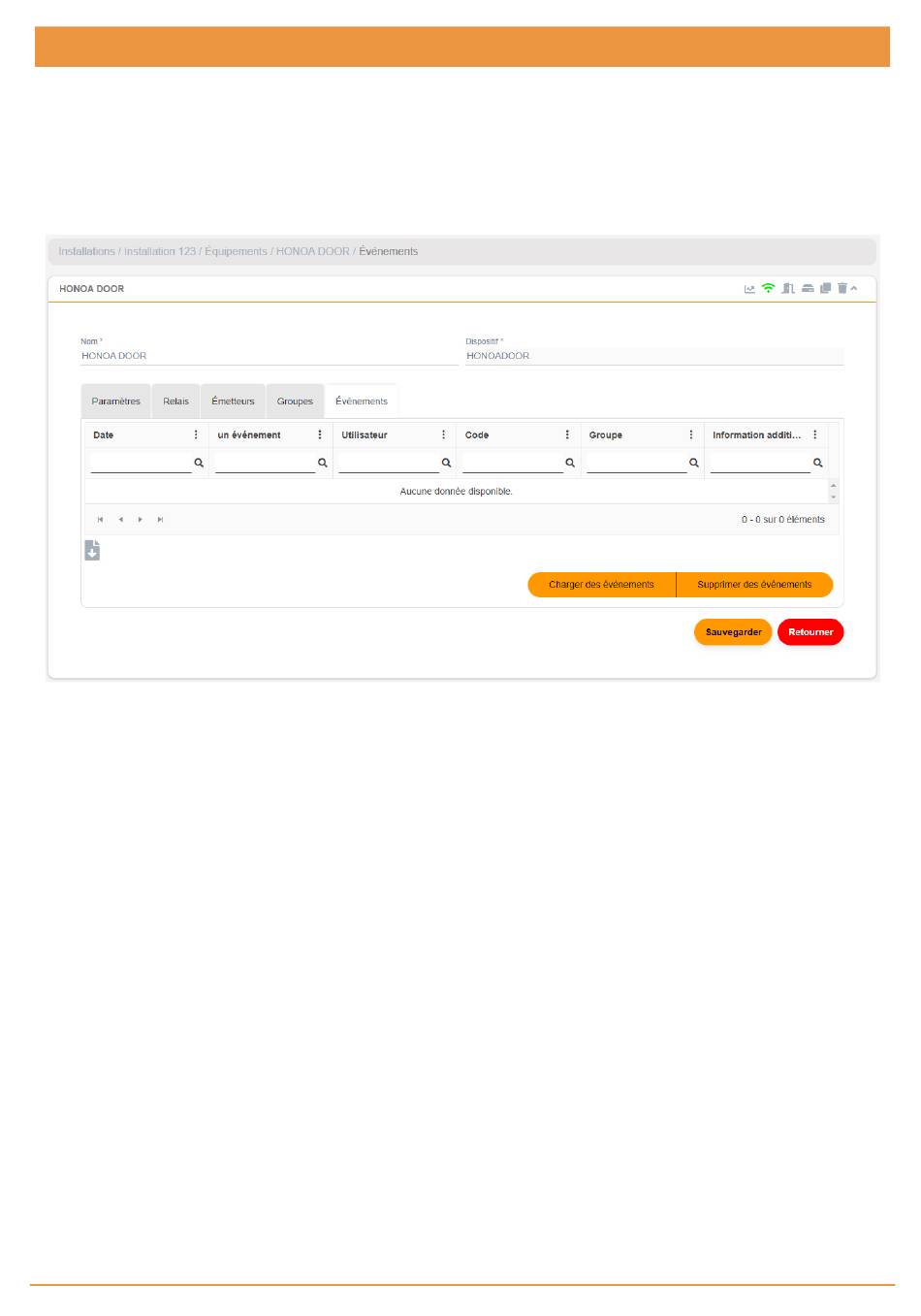Open the statistics chart icon
921x1316 pixels.
749,289
